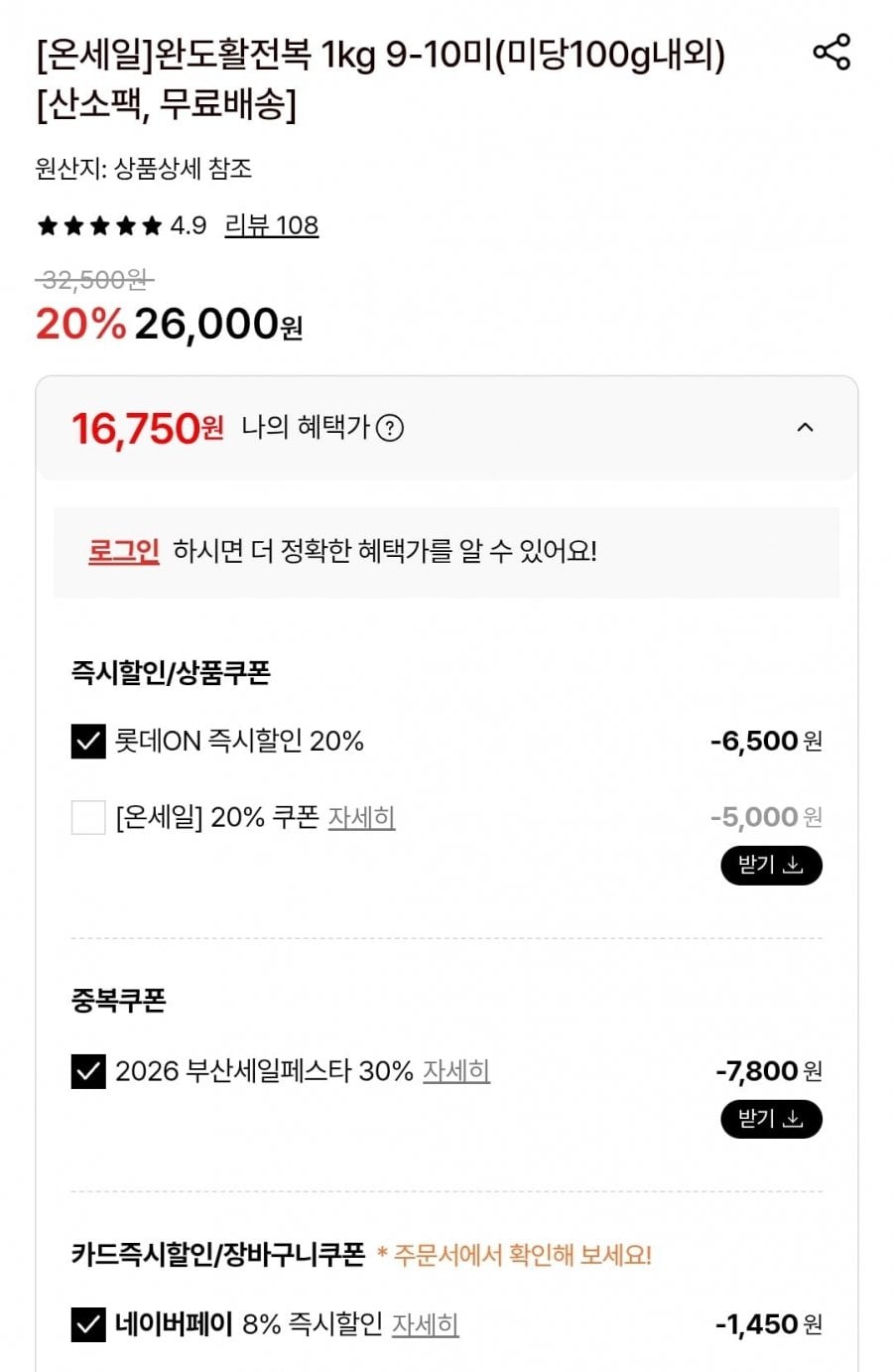
Task: Tap the -6,500원 discount amount
Action: coord(766,741)
